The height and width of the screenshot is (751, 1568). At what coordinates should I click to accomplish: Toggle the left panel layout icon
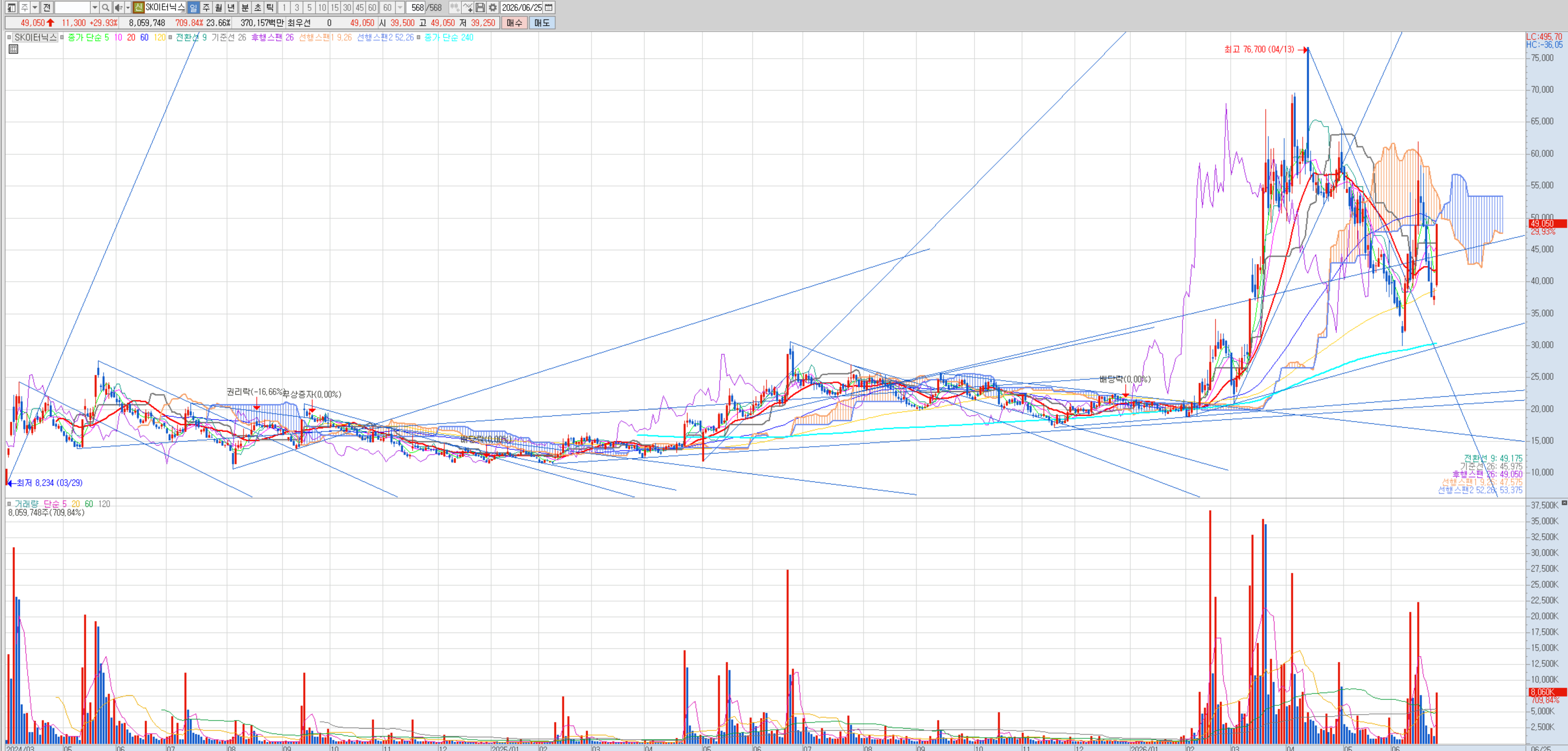click(11, 7)
